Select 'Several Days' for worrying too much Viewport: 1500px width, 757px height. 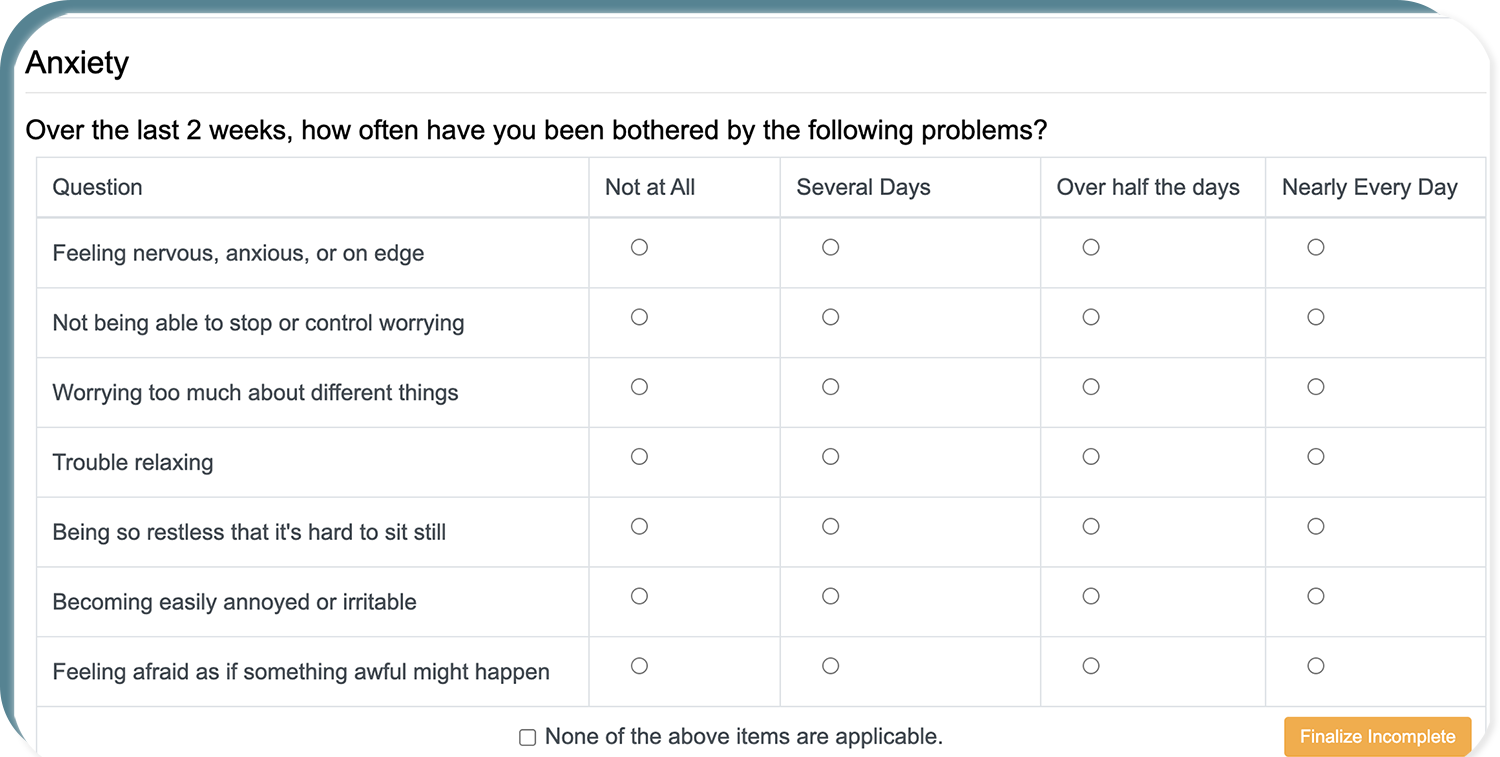(830, 386)
